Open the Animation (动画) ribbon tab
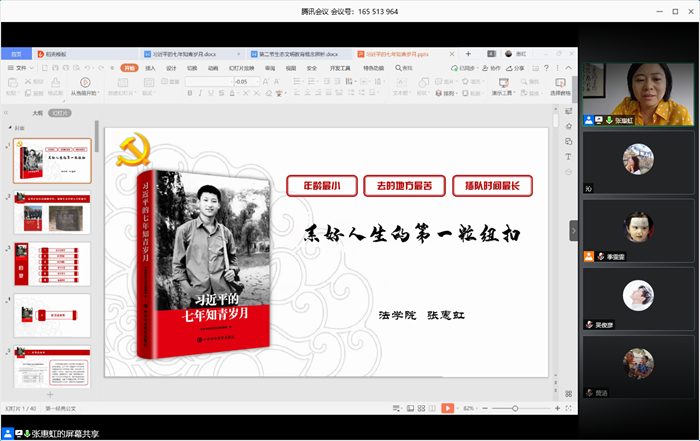This screenshot has height=441, width=700. coord(213,68)
